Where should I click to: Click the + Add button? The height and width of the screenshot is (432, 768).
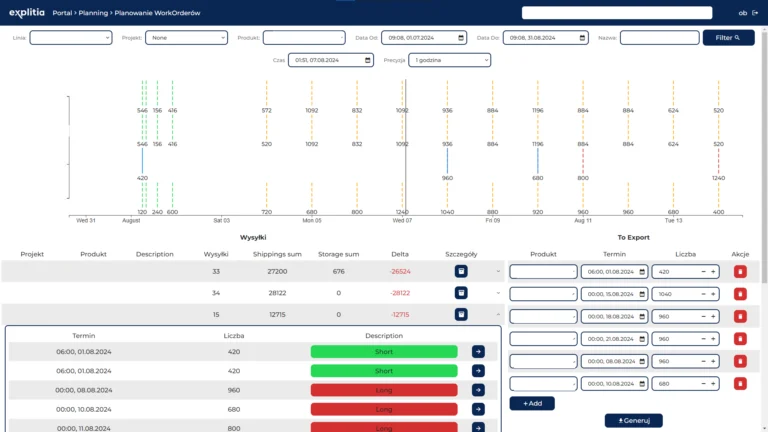coord(532,404)
